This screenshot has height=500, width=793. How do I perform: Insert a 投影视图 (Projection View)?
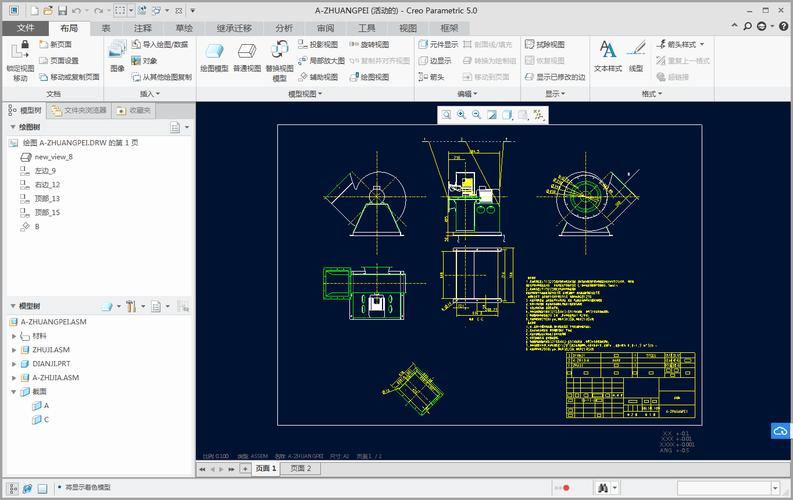[318, 44]
